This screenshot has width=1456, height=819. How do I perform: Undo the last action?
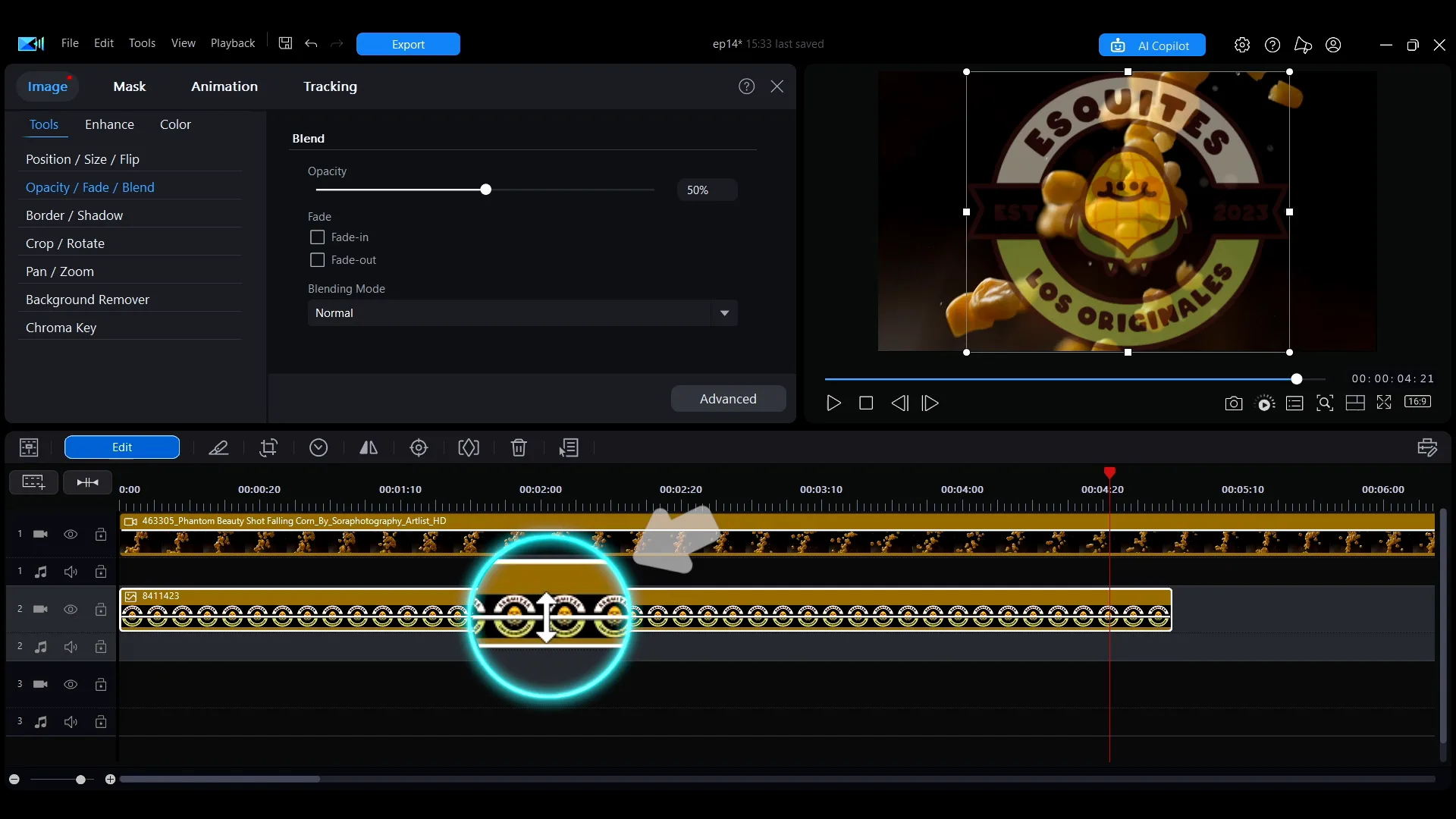tap(311, 43)
